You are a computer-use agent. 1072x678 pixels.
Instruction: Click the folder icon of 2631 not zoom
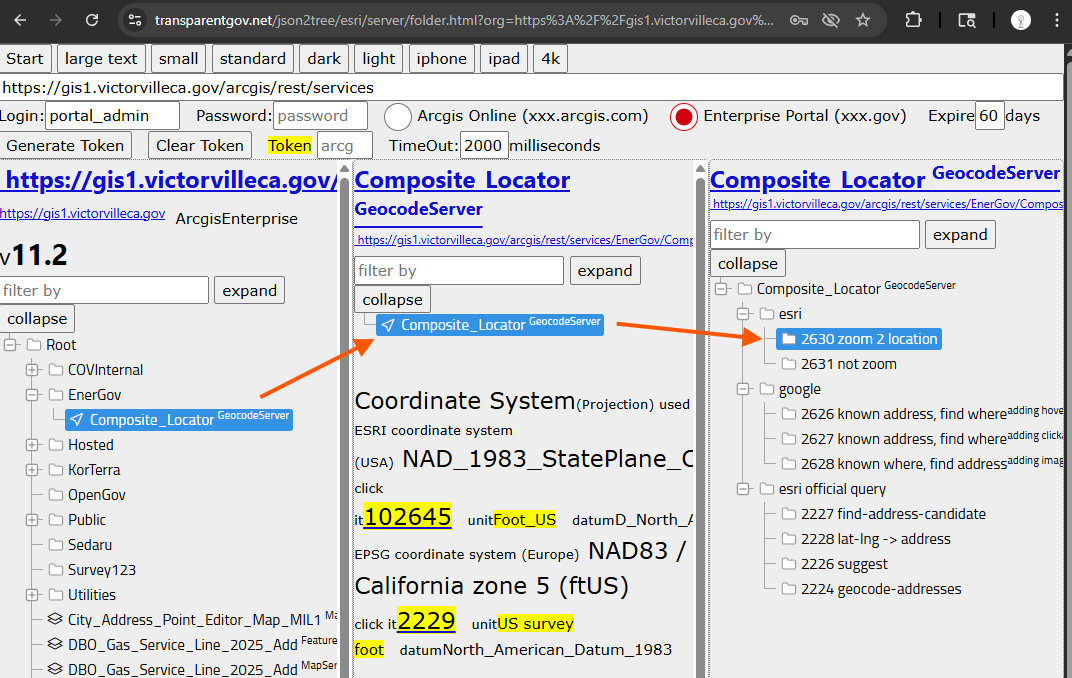(x=789, y=364)
